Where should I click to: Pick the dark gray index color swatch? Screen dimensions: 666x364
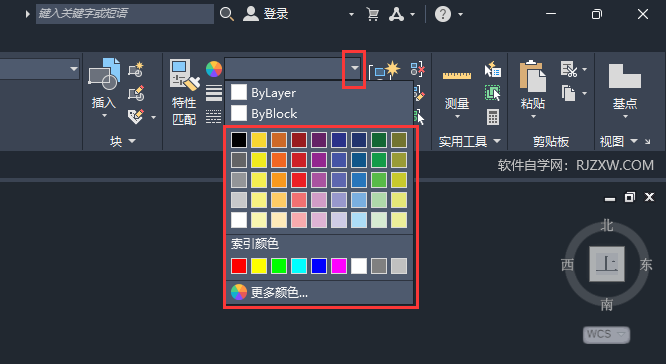(378, 266)
